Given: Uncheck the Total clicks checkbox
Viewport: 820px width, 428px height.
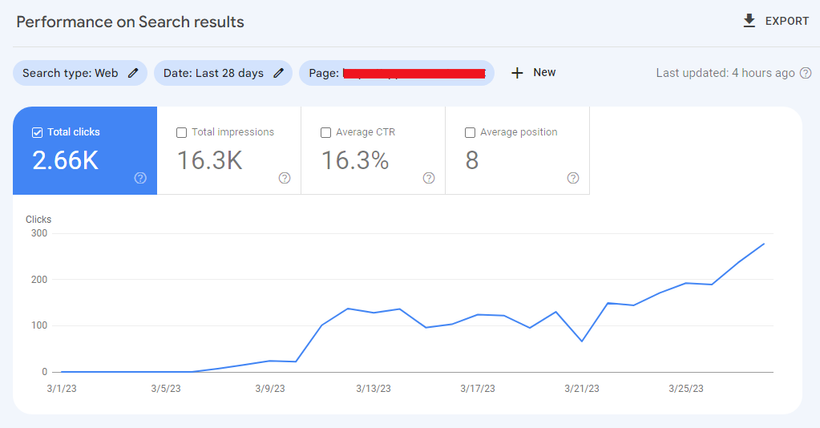Looking at the screenshot, I should point(37,132).
